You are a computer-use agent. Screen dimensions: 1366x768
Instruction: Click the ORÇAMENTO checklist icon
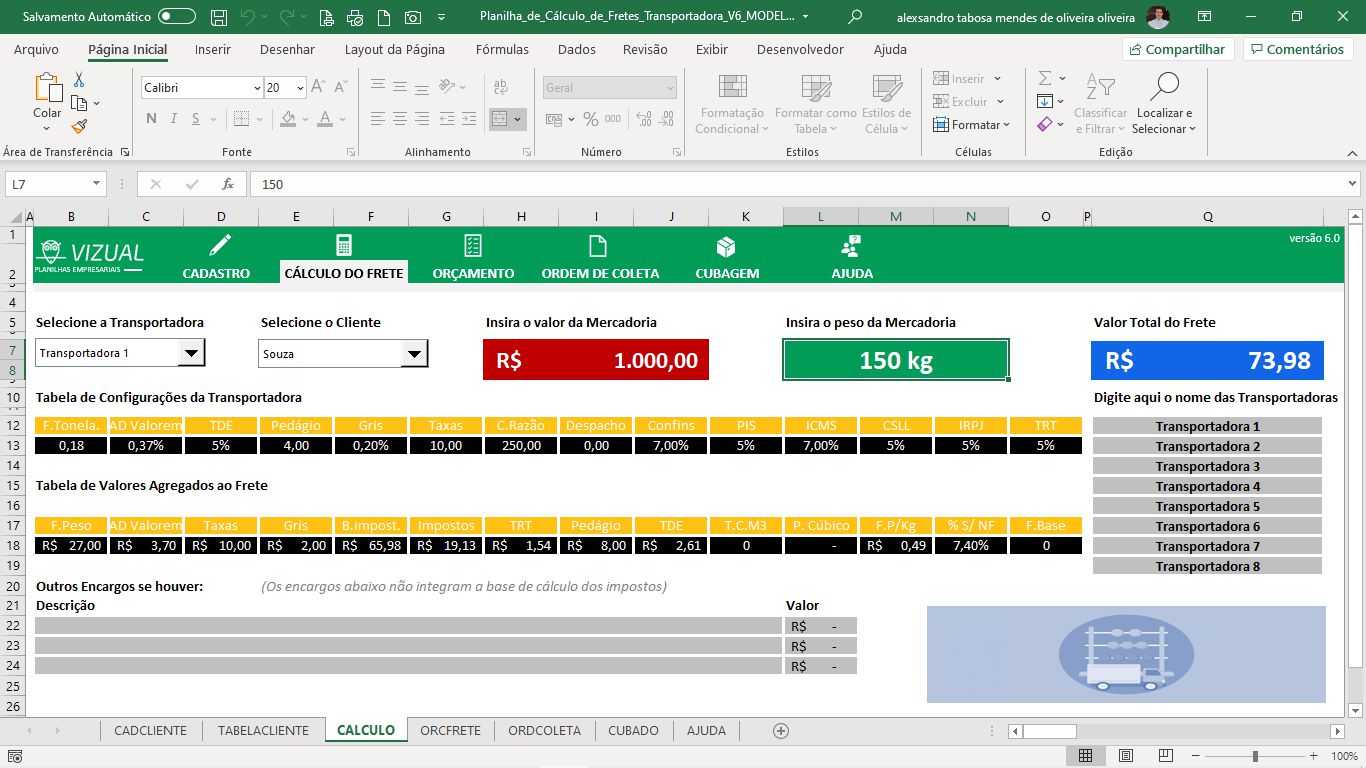[473, 245]
